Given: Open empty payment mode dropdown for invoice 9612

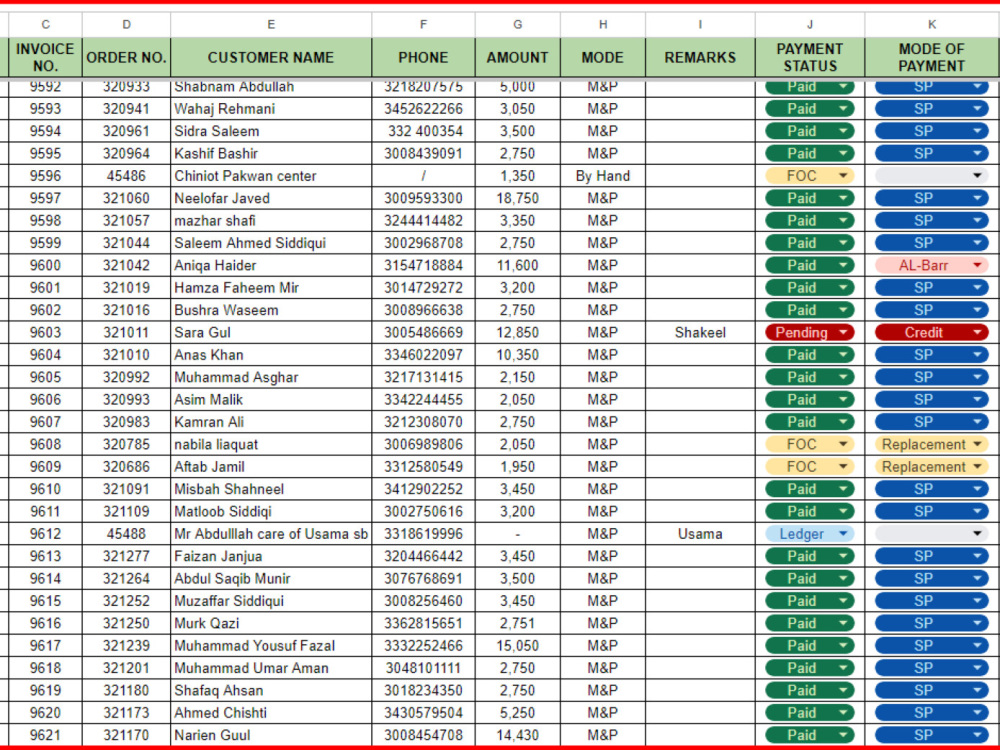Looking at the screenshot, I should coord(931,534).
